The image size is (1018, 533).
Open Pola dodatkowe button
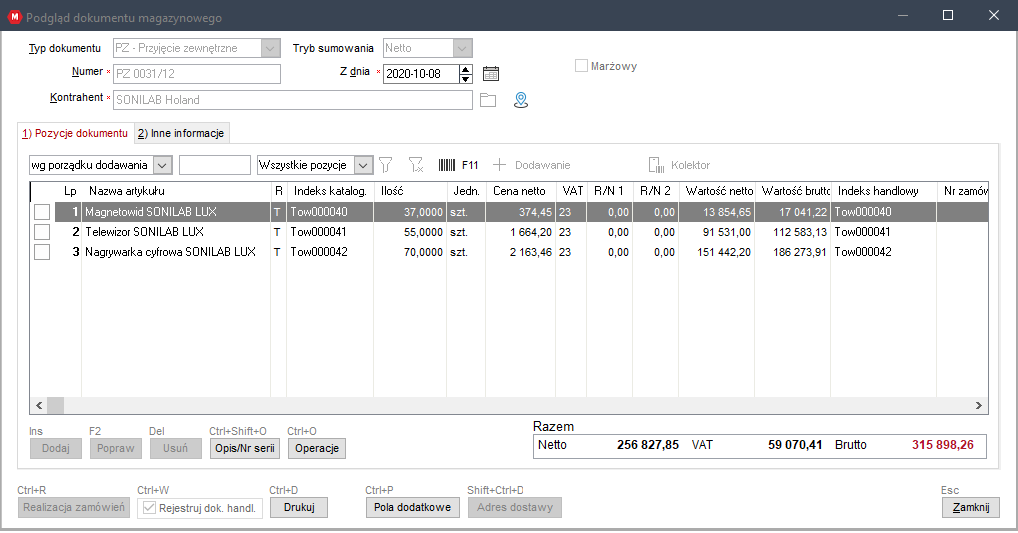pyautogui.click(x=413, y=508)
